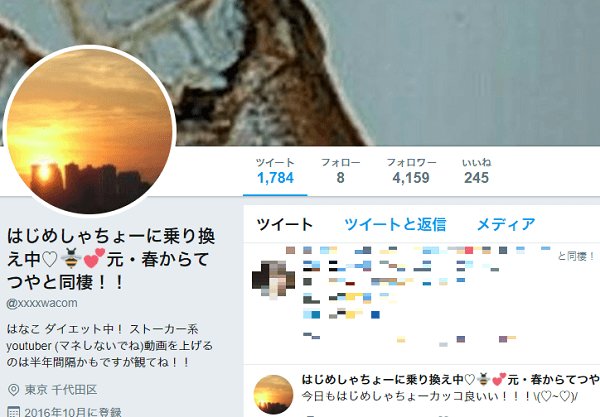Switch to the メディア tab
Viewport: 600px width, 417px height.
tap(506, 224)
